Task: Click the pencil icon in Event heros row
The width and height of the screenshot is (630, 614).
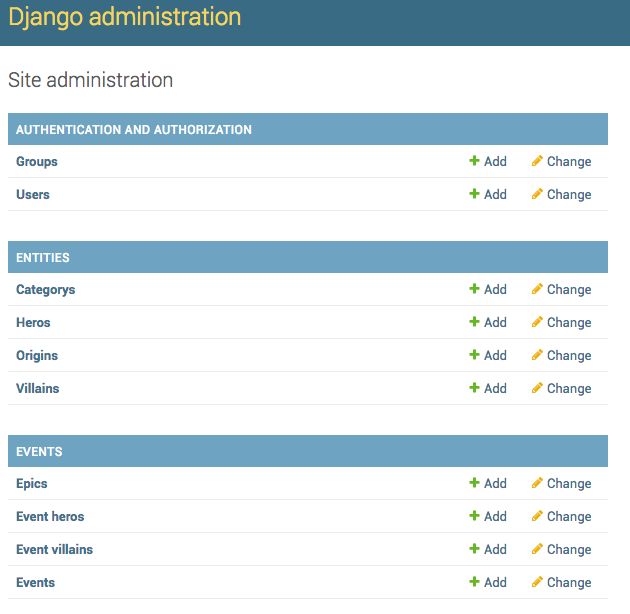Action: (x=537, y=515)
